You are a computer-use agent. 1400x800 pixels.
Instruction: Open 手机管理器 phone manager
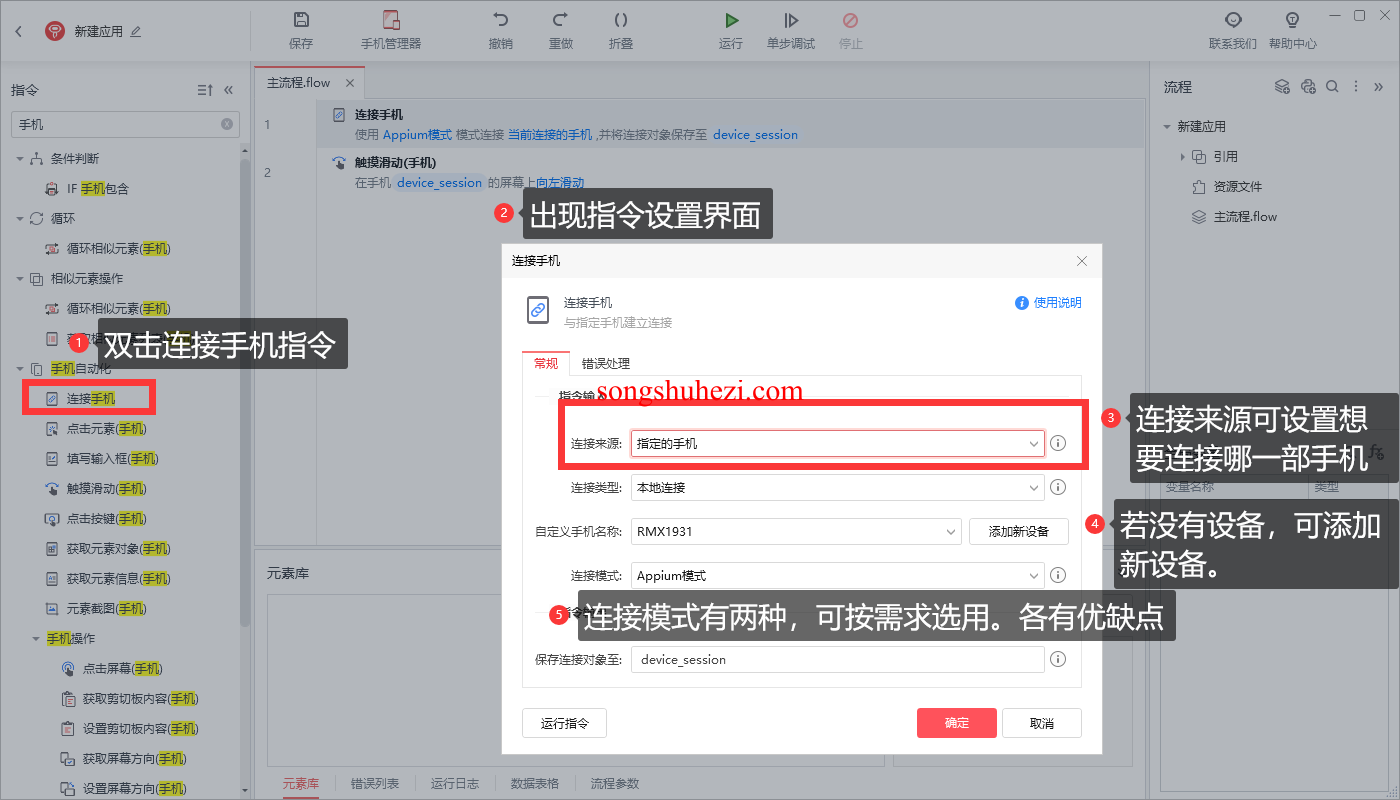pos(391,31)
